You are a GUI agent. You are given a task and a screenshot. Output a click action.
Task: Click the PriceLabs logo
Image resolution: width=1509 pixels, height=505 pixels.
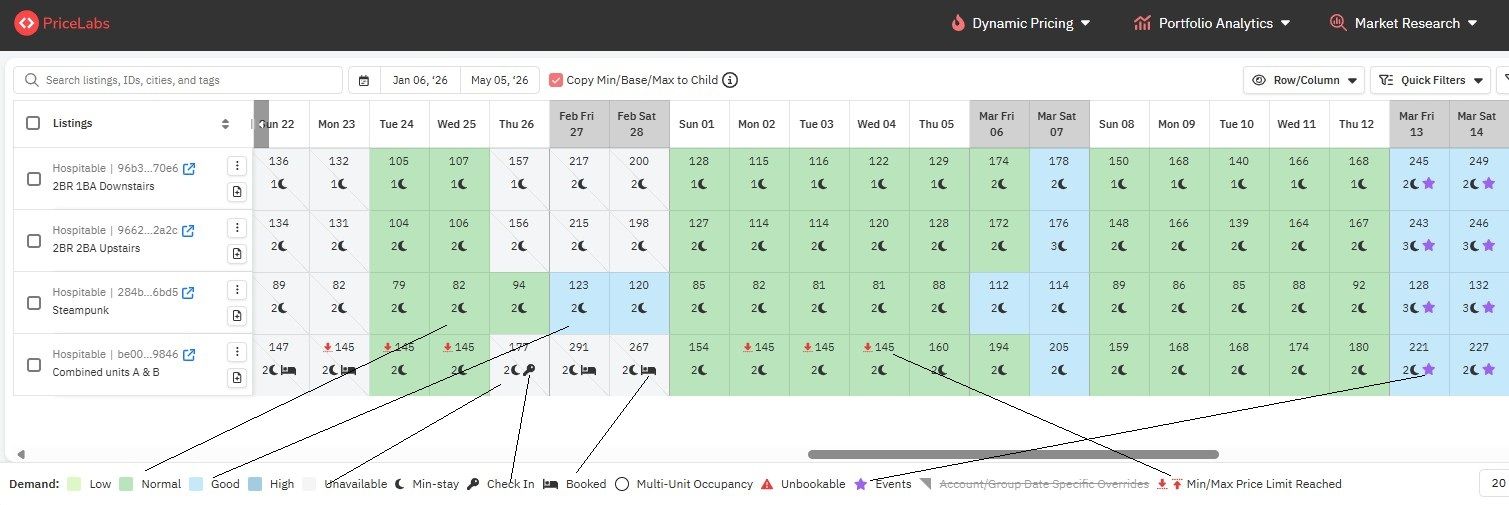click(x=62, y=23)
